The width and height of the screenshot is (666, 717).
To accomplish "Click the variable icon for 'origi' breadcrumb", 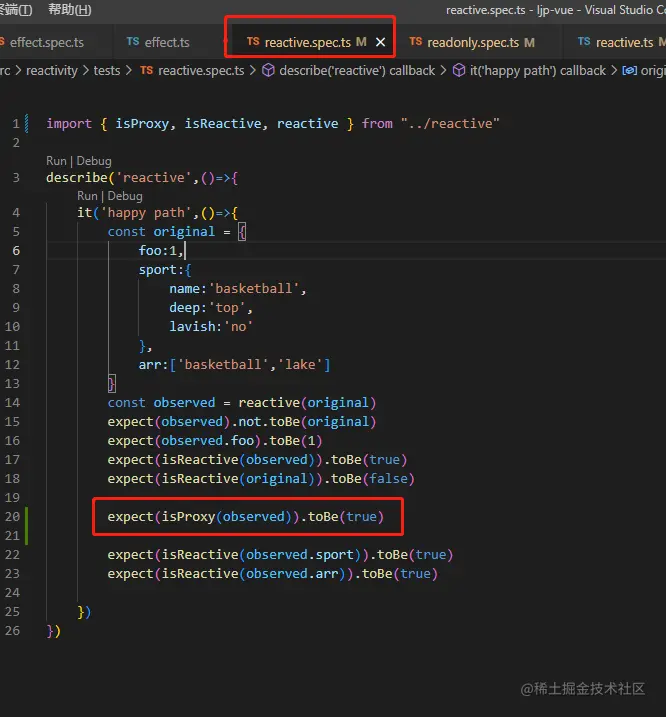I will [629, 70].
